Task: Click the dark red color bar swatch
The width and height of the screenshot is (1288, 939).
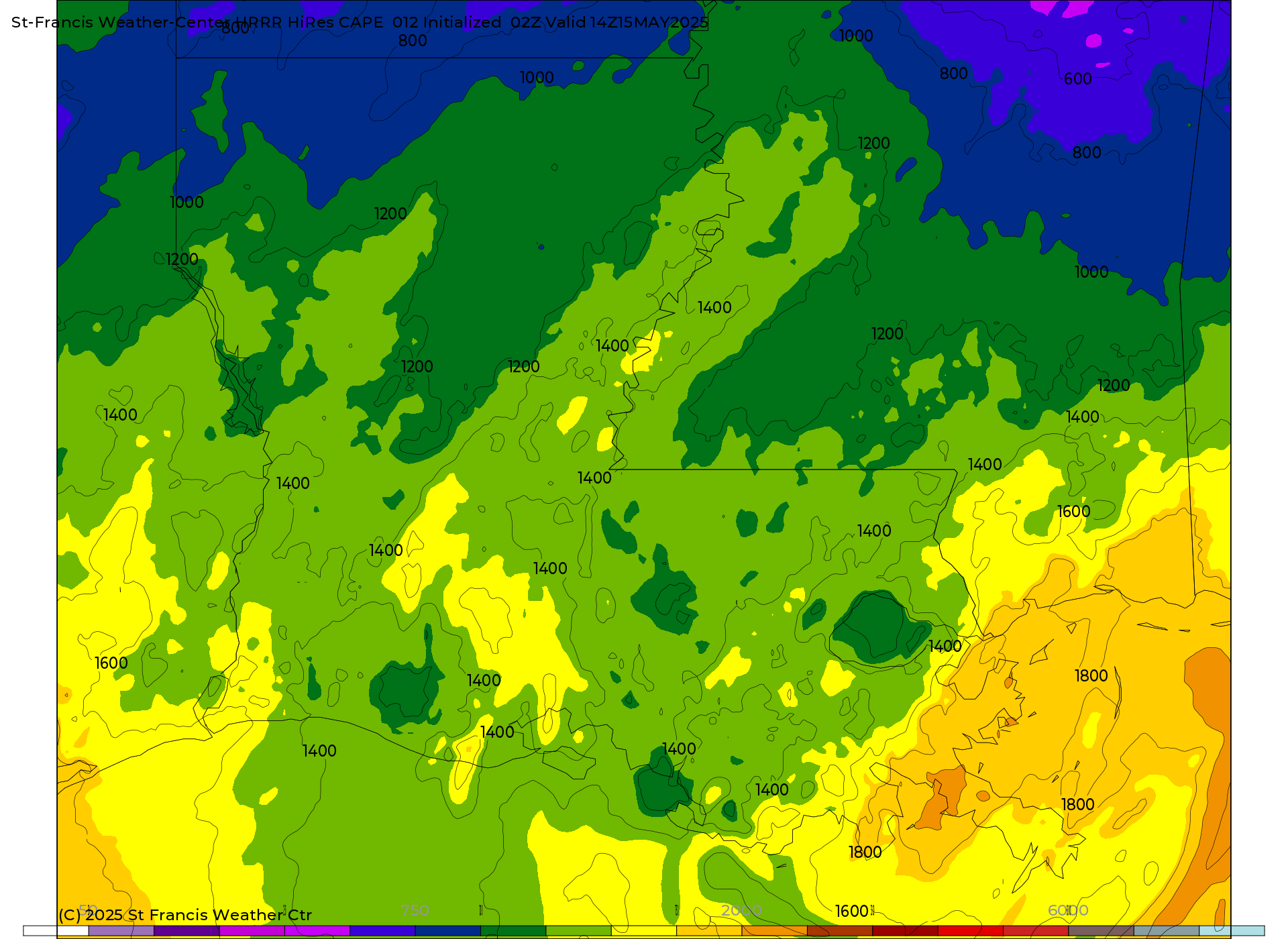Action: [905, 931]
